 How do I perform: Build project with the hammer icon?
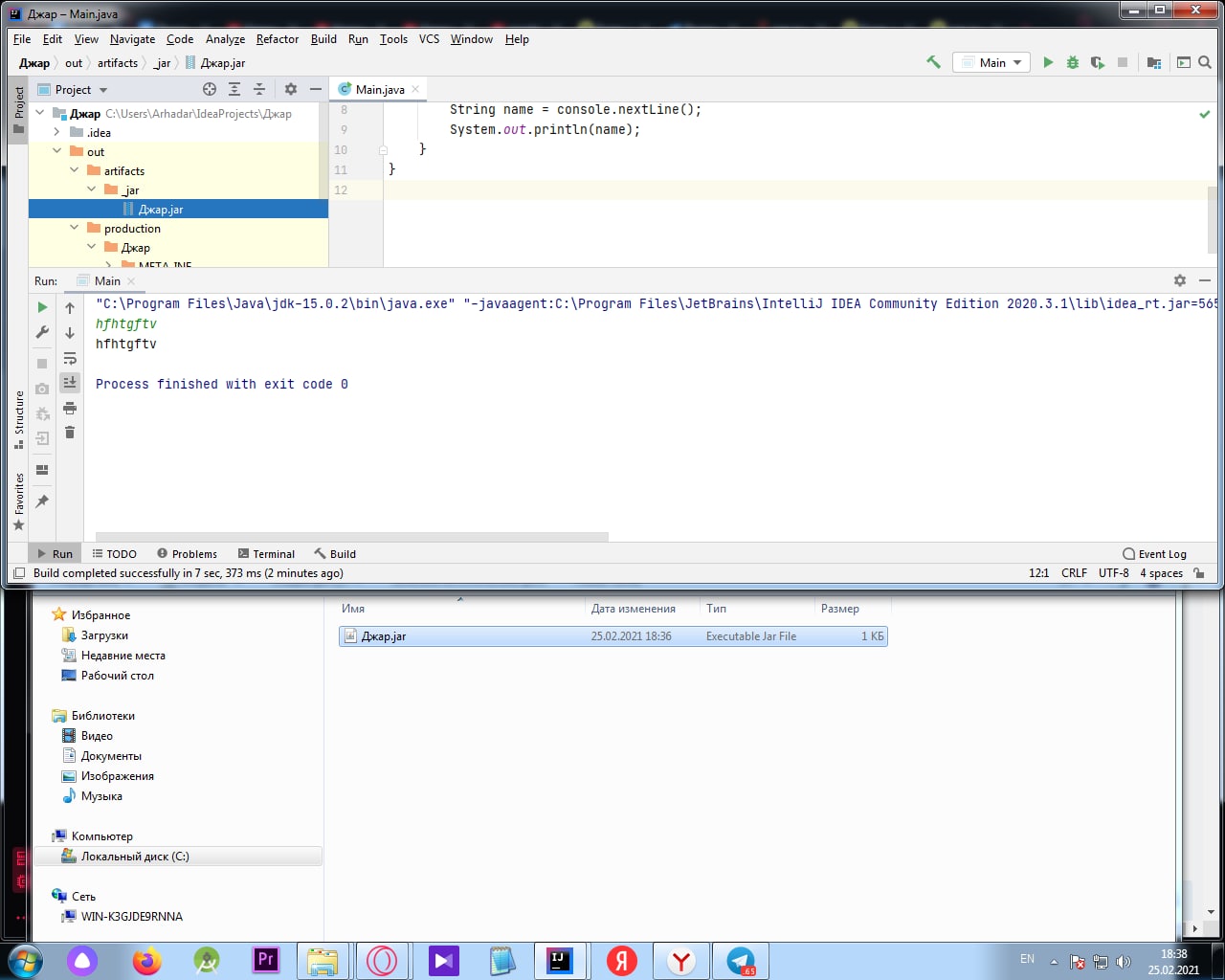[933, 62]
